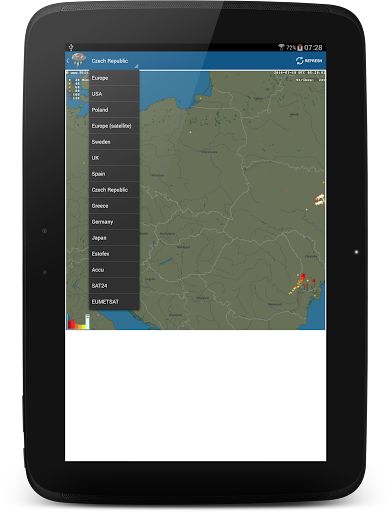This screenshot has height=512, width=391.
Task: Click the red strike-age color legend bar
Action: pos(71,324)
